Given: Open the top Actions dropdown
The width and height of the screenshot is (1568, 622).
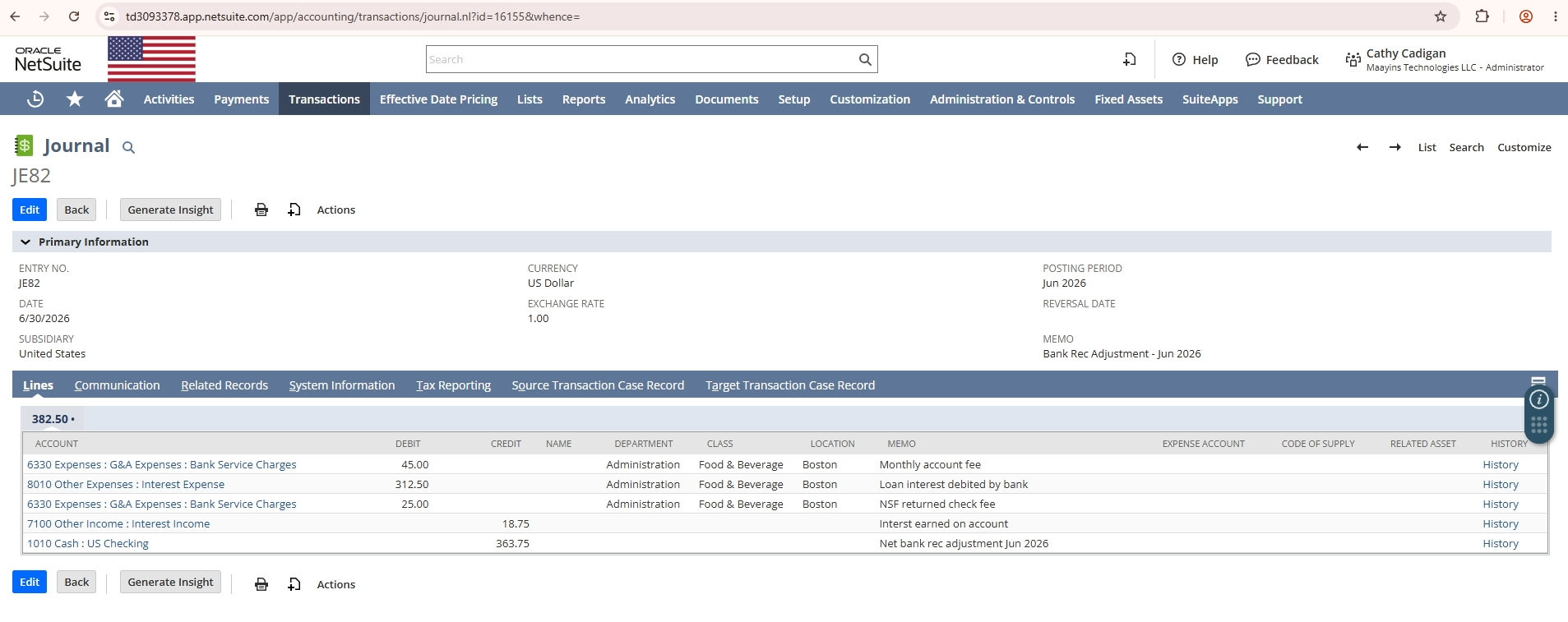Looking at the screenshot, I should pyautogui.click(x=336, y=210).
